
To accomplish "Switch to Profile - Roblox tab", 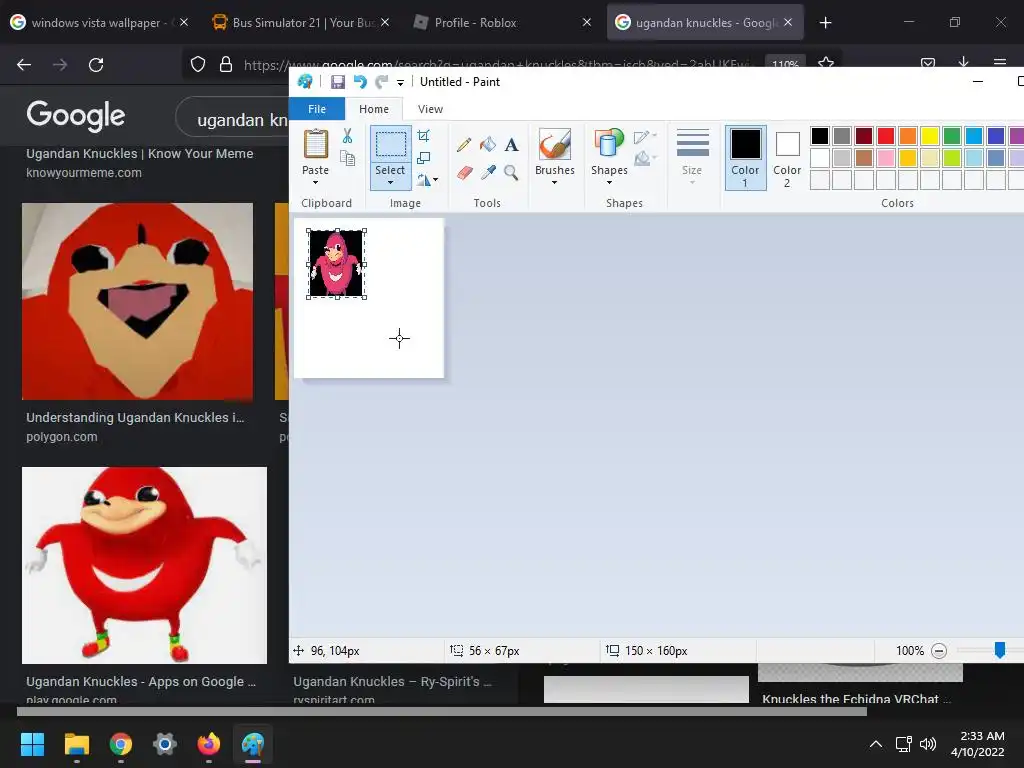I will click(500, 23).
